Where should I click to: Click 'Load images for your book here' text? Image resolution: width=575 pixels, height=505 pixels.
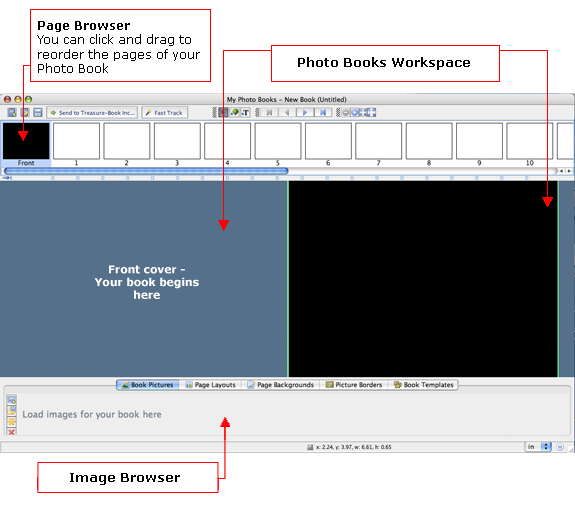[92, 414]
